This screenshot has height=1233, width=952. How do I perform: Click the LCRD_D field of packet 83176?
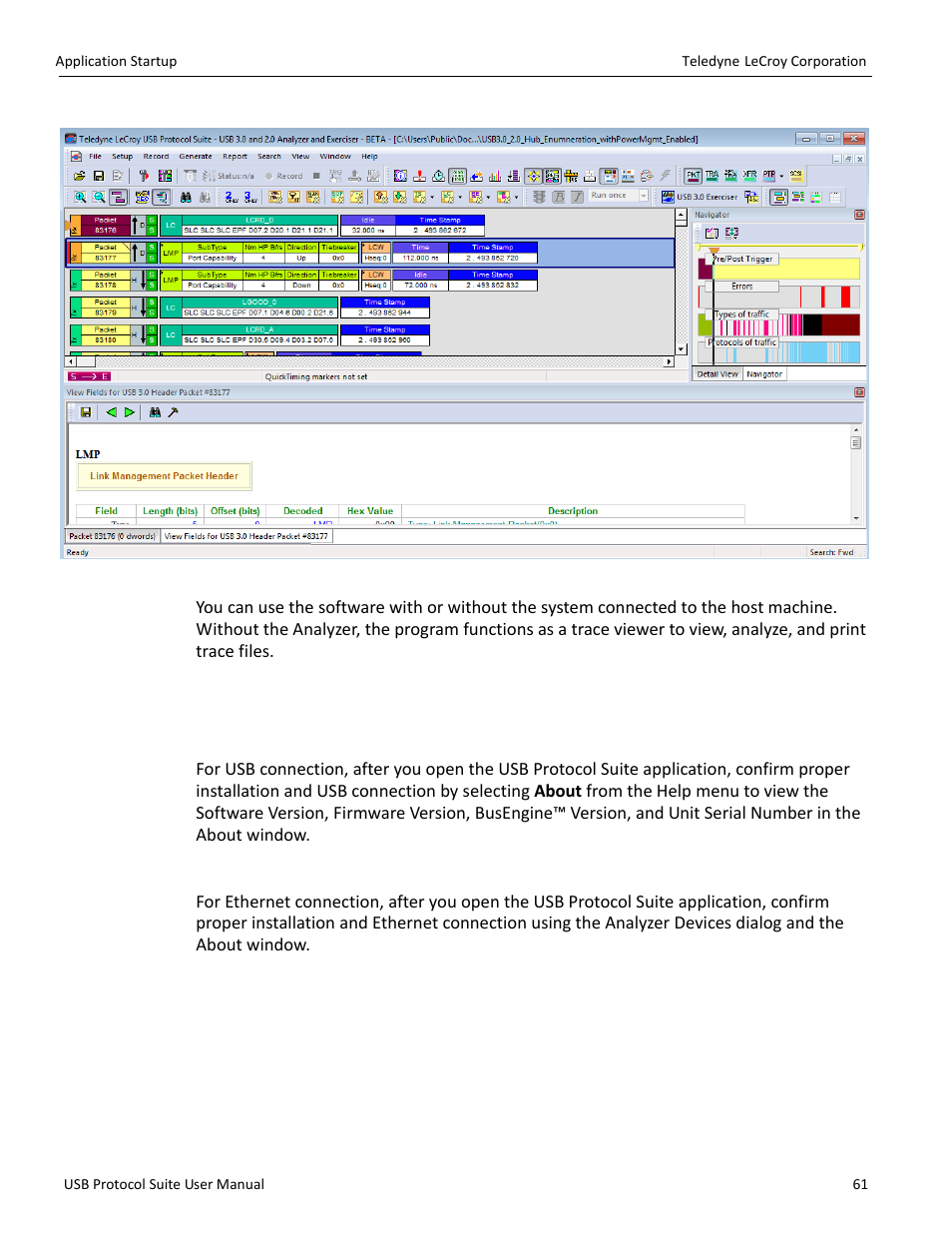(x=259, y=220)
